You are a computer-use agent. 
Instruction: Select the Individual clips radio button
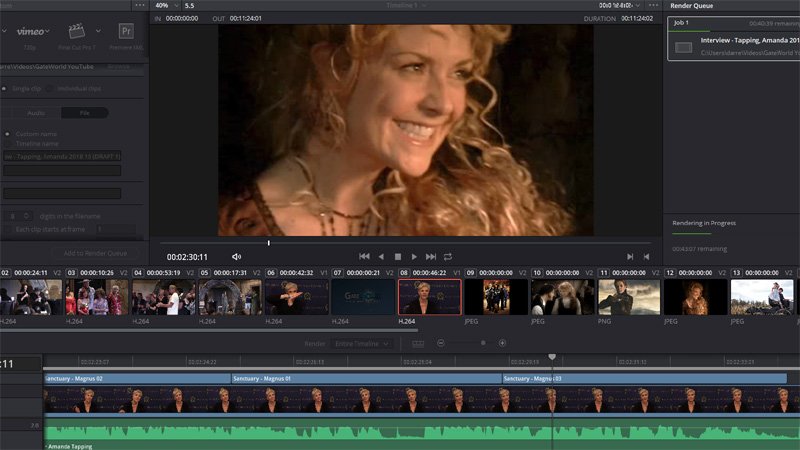[49, 89]
